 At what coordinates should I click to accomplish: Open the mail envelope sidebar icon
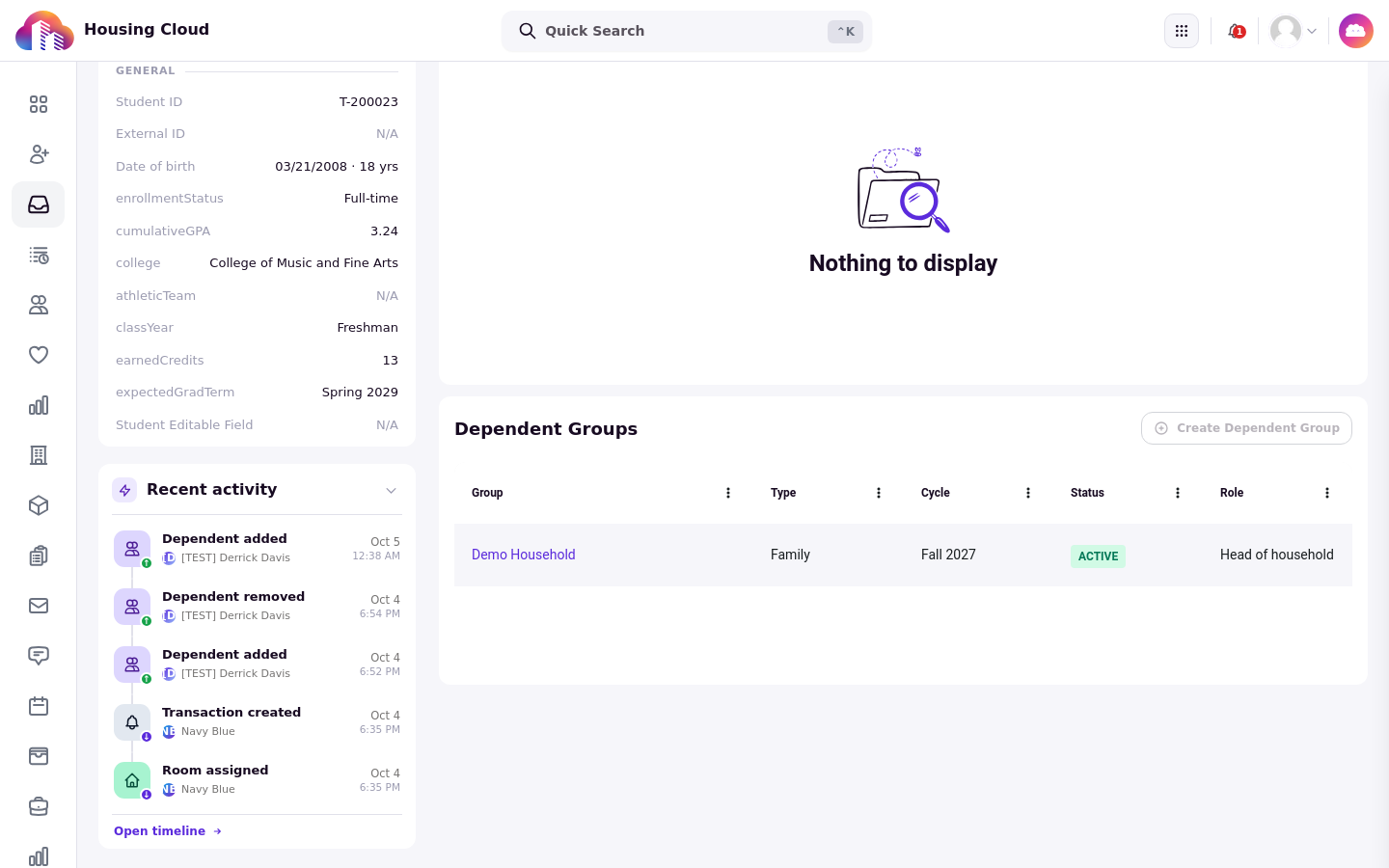[39, 606]
